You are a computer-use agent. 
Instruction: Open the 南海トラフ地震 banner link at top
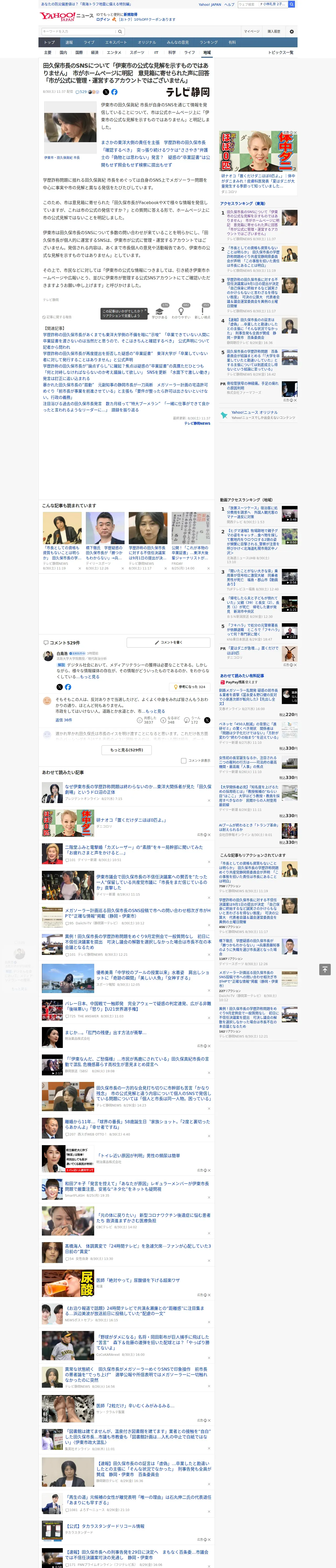tap(86, 4)
